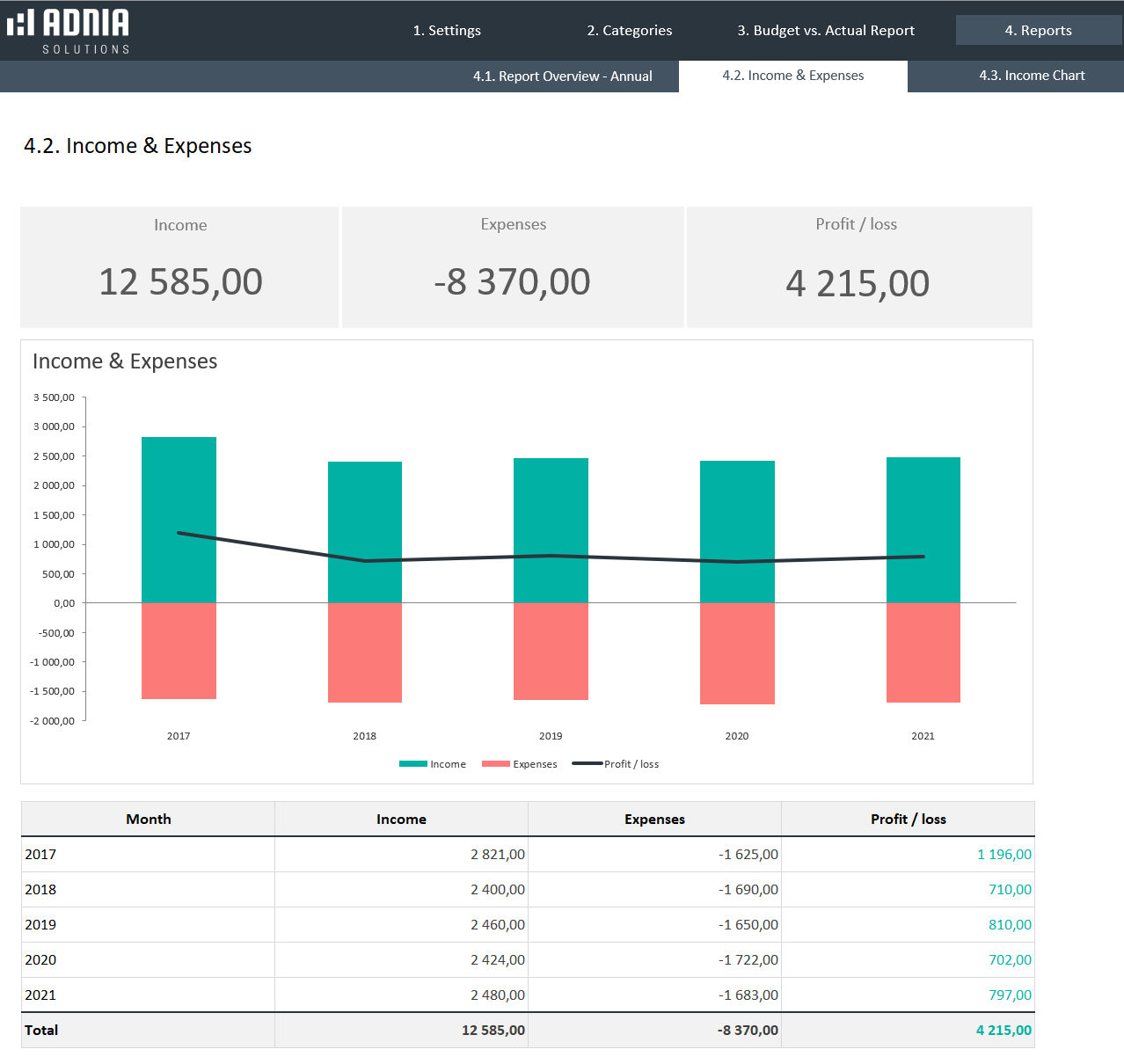The width and height of the screenshot is (1124, 1064).
Task: Click the red Expenses legend swatch
Action: point(495,764)
